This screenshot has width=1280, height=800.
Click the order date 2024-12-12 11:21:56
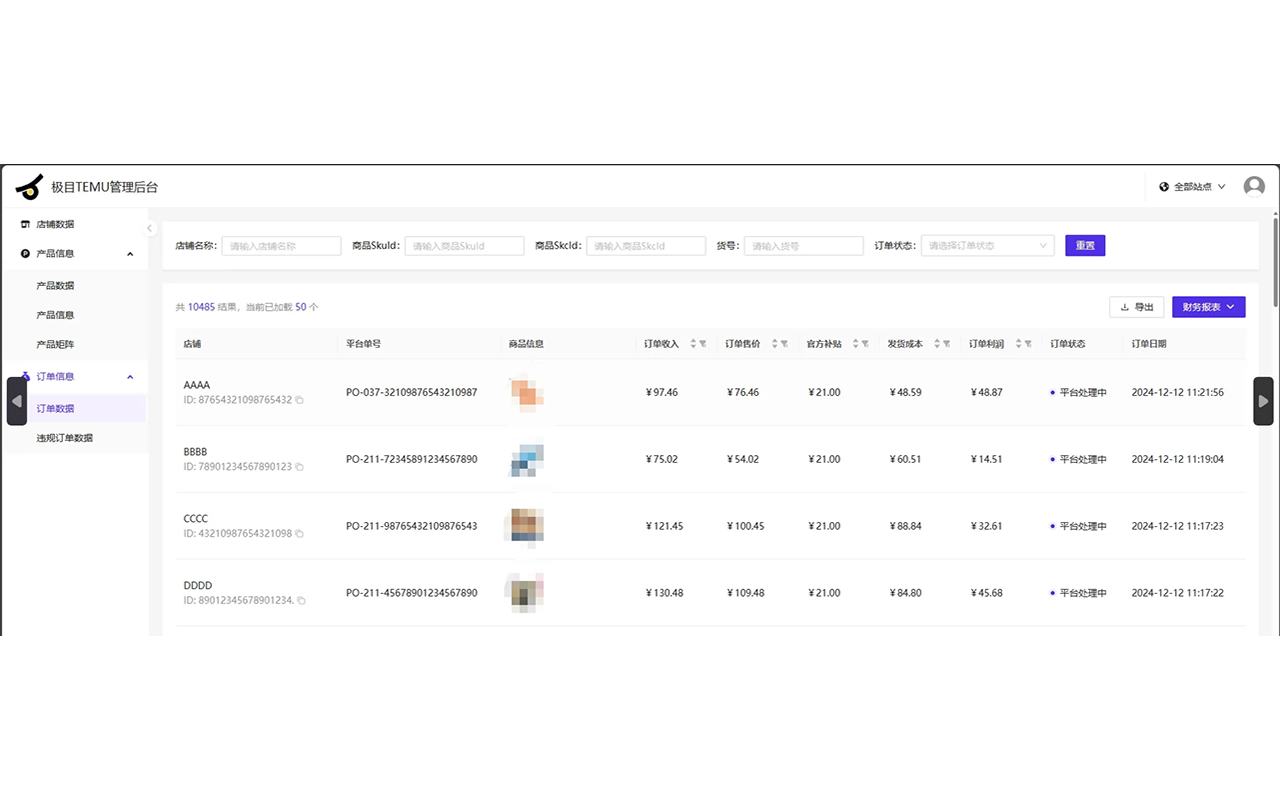(x=1178, y=393)
